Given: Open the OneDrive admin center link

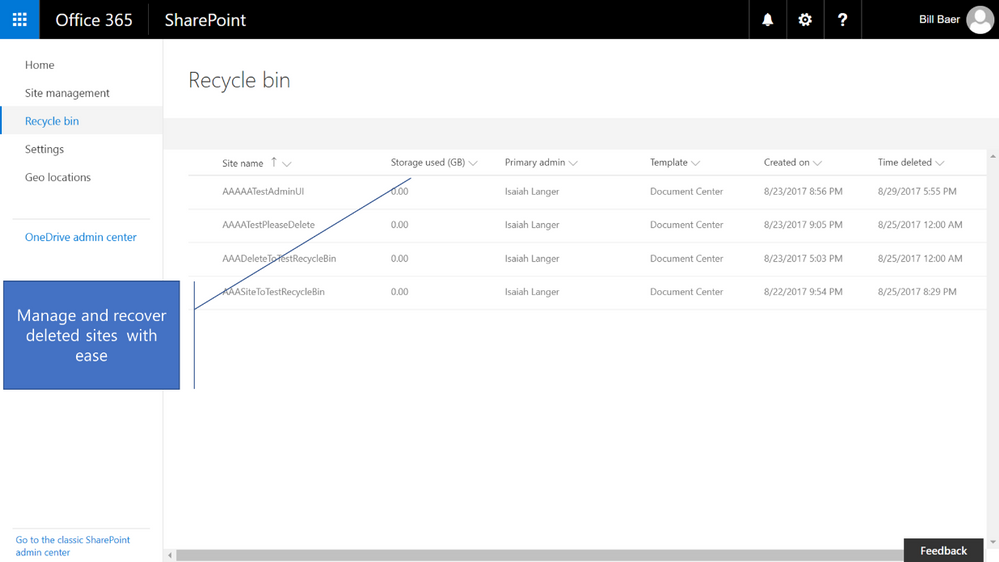Looking at the screenshot, I should click(80, 237).
